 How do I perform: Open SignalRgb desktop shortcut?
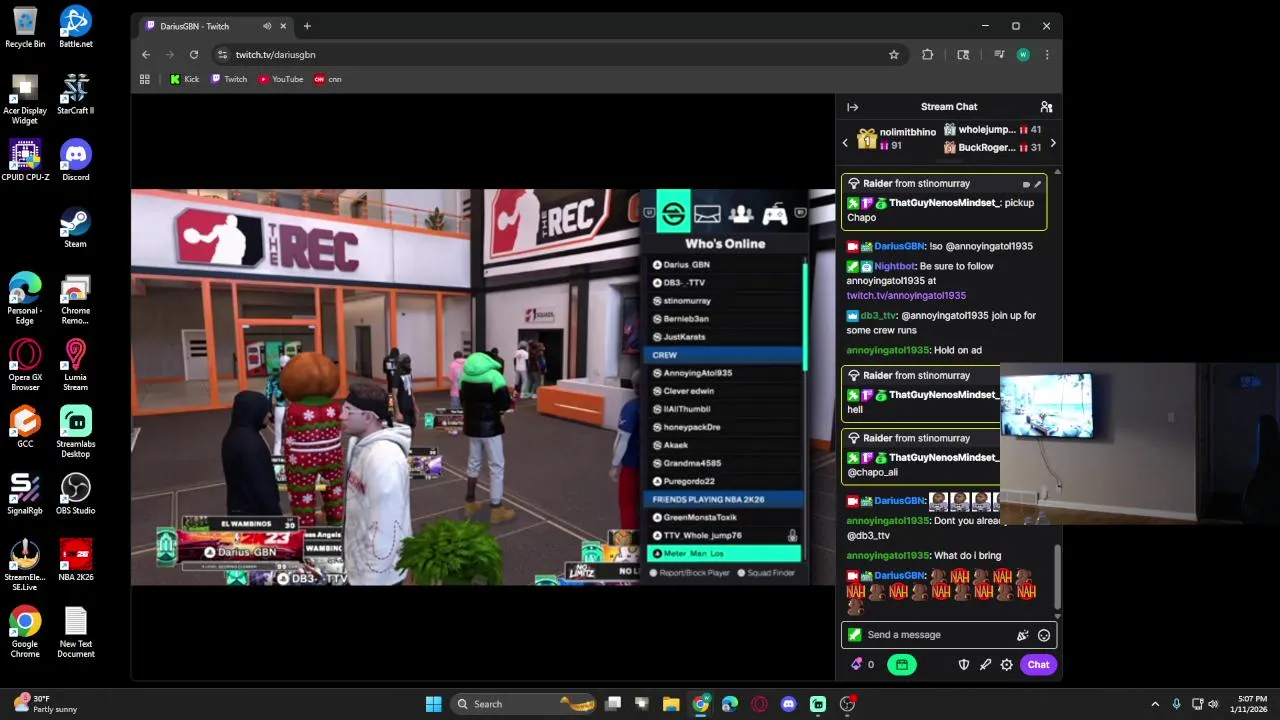click(25, 494)
